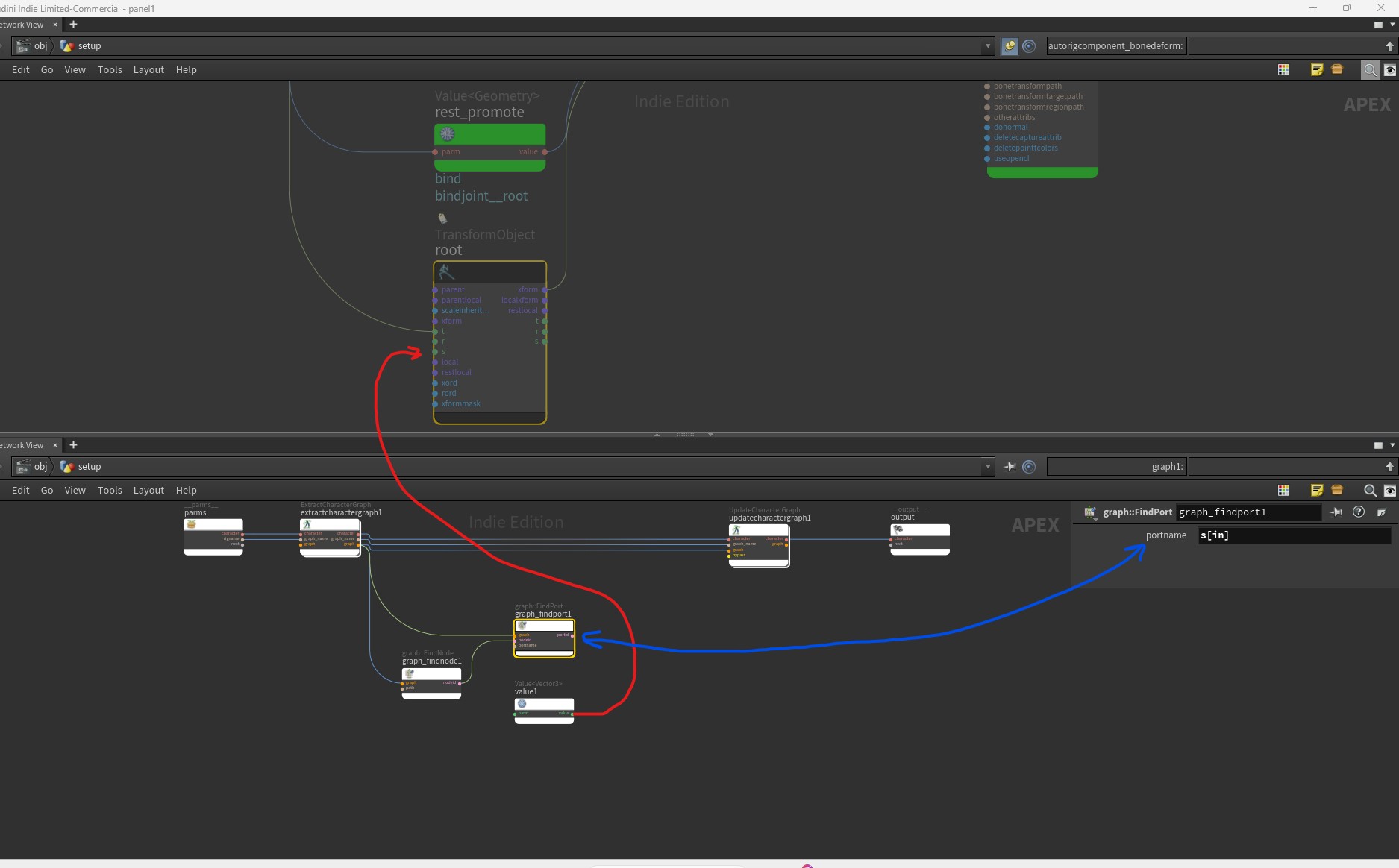Select the graph_findnode1 node

coord(431,682)
